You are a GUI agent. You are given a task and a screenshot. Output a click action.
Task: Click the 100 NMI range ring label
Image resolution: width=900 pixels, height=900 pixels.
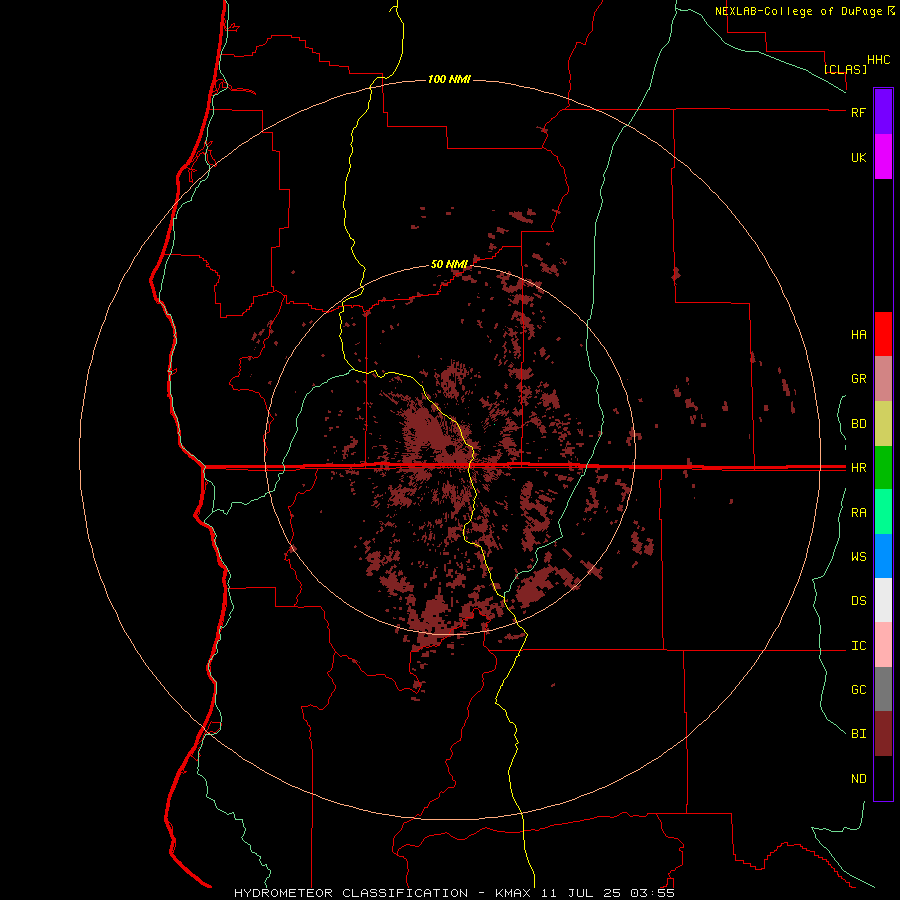click(449, 79)
